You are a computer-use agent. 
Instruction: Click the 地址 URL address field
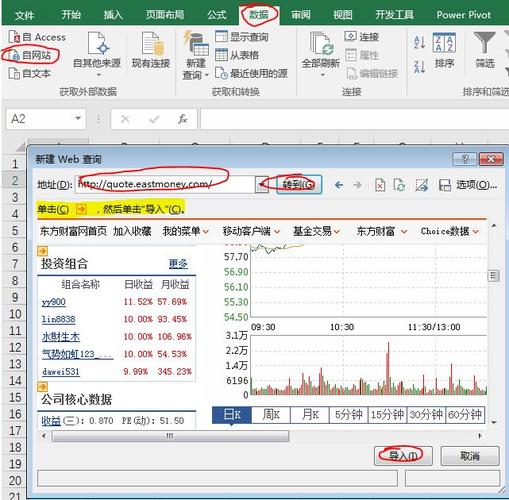coord(165,184)
